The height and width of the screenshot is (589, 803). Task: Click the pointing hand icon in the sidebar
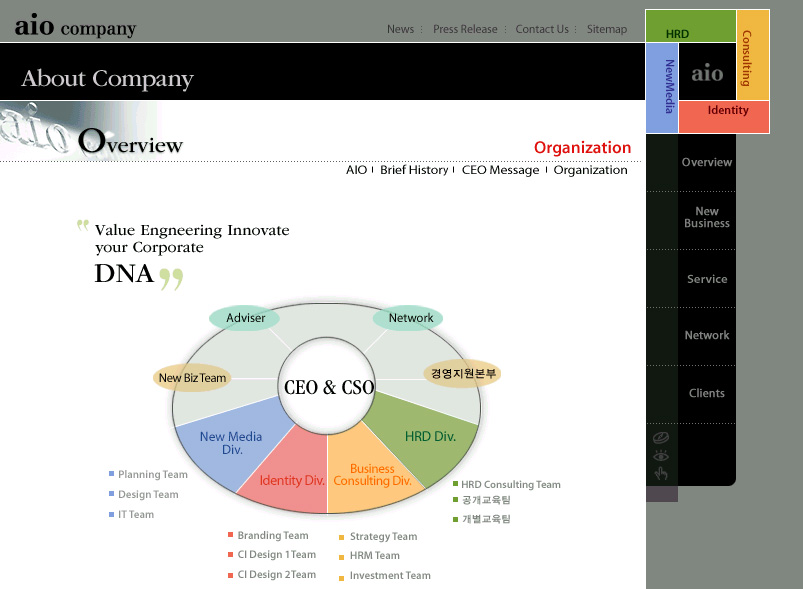coord(661,473)
